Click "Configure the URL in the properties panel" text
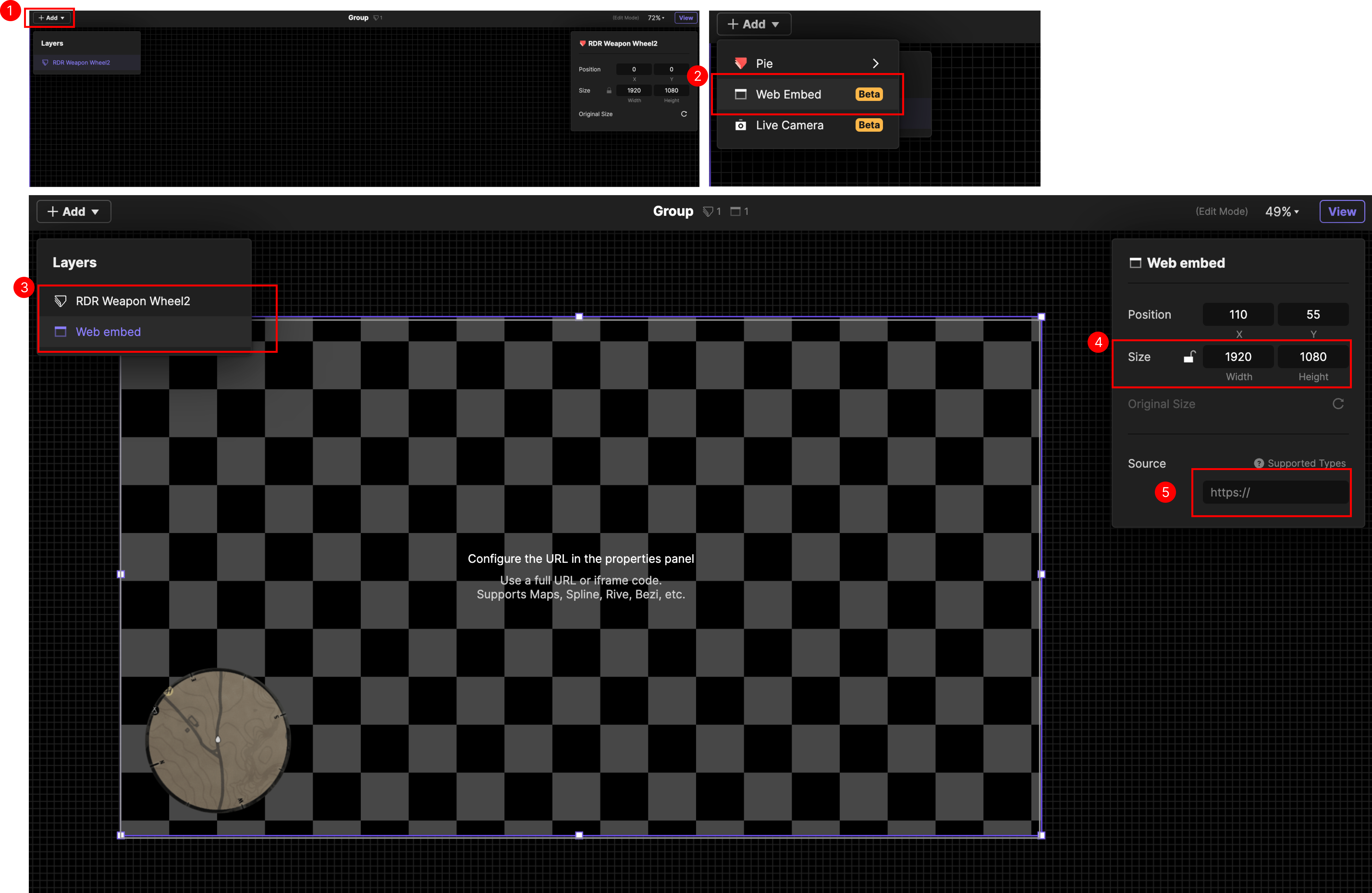The height and width of the screenshot is (893, 1372). click(581, 559)
